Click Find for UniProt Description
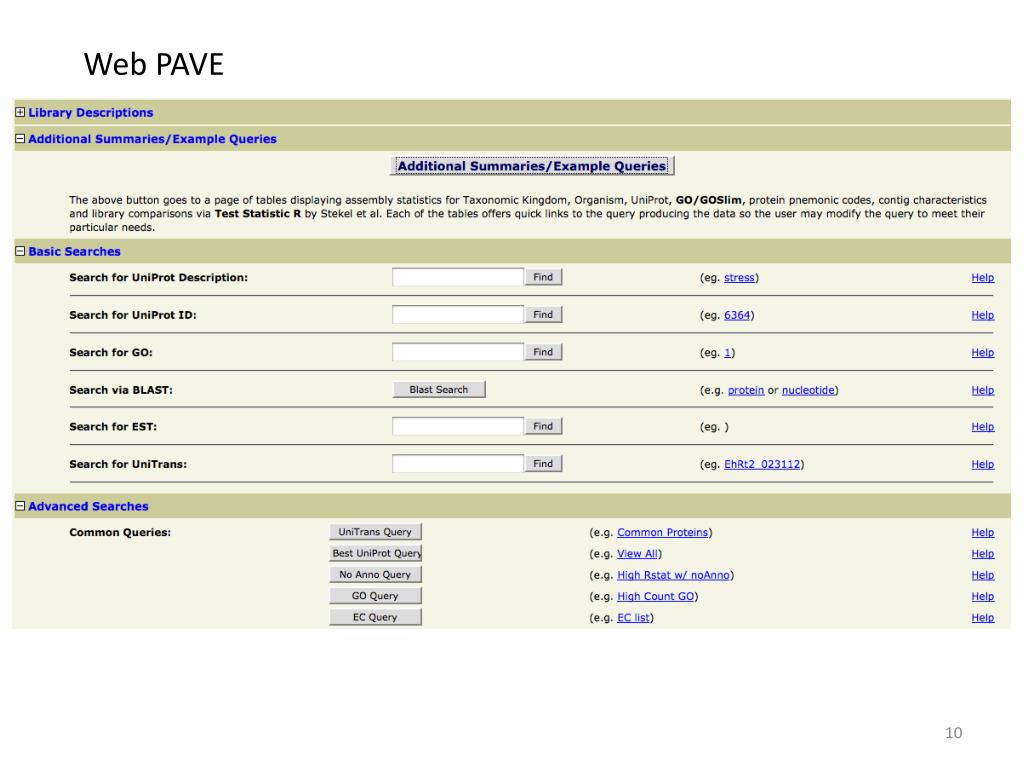This screenshot has height=768, width=1024. (x=543, y=277)
